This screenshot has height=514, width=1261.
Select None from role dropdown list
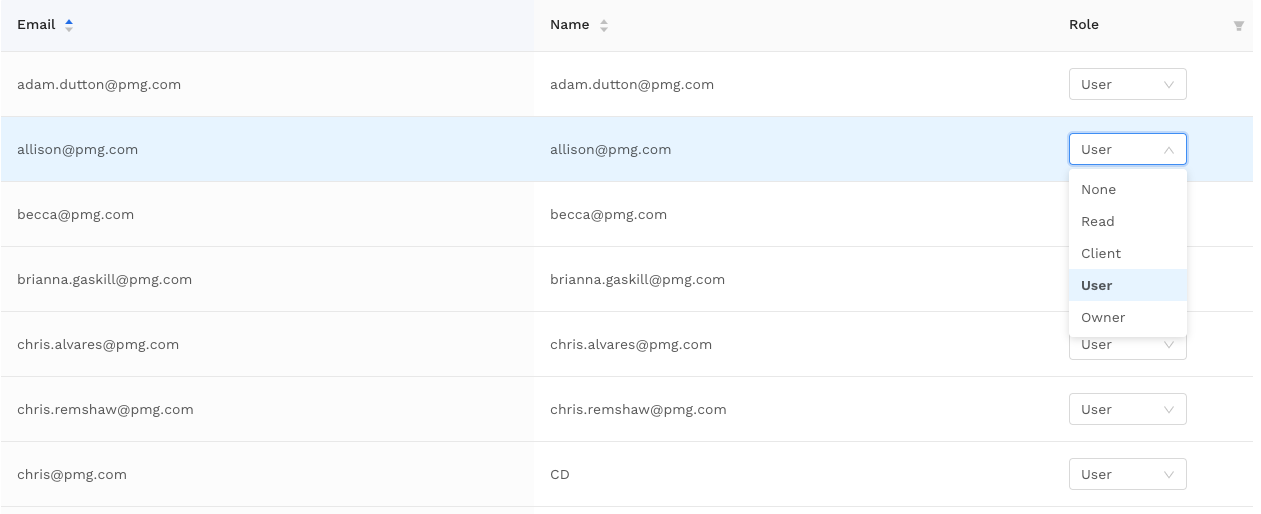(x=1098, y=189)
